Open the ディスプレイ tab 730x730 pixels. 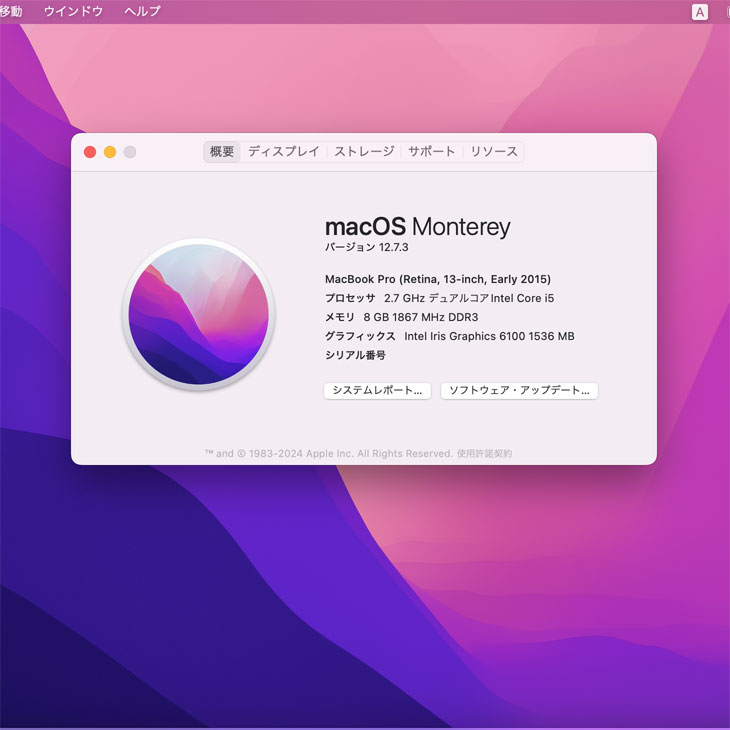pos(283,152)
